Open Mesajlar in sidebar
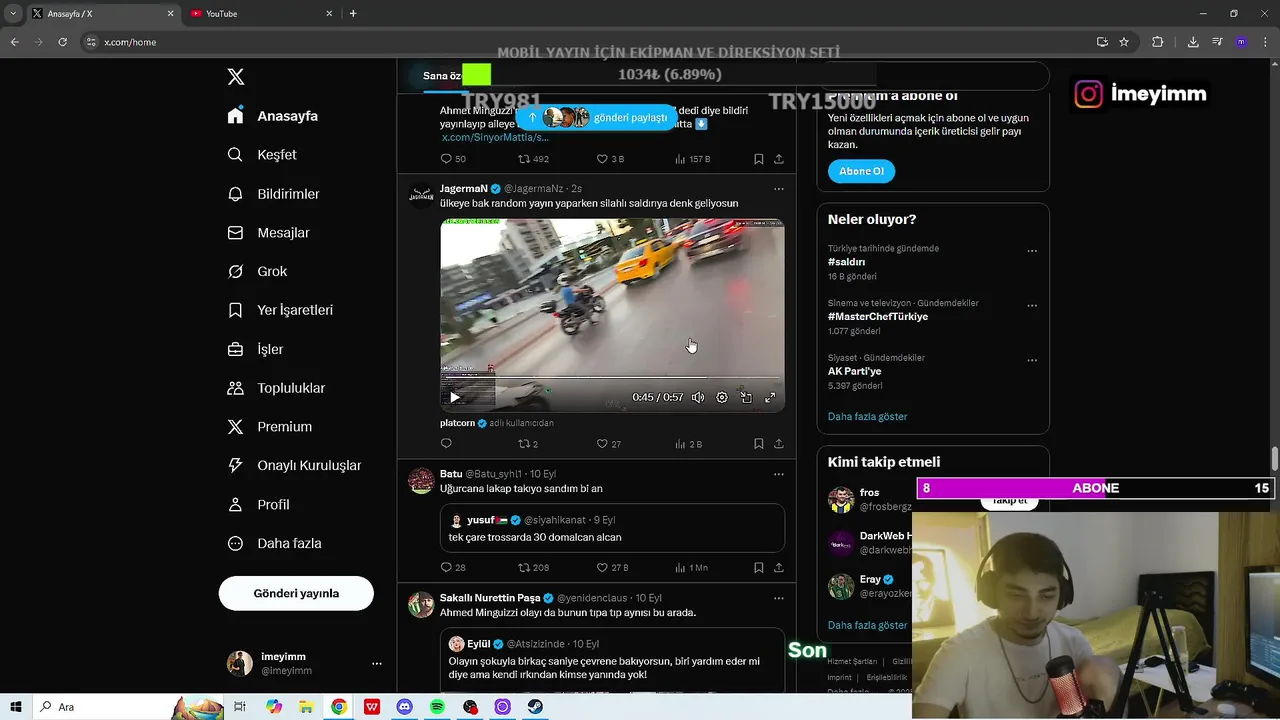The image size is (1280, 720). click(x=268, y=233)
